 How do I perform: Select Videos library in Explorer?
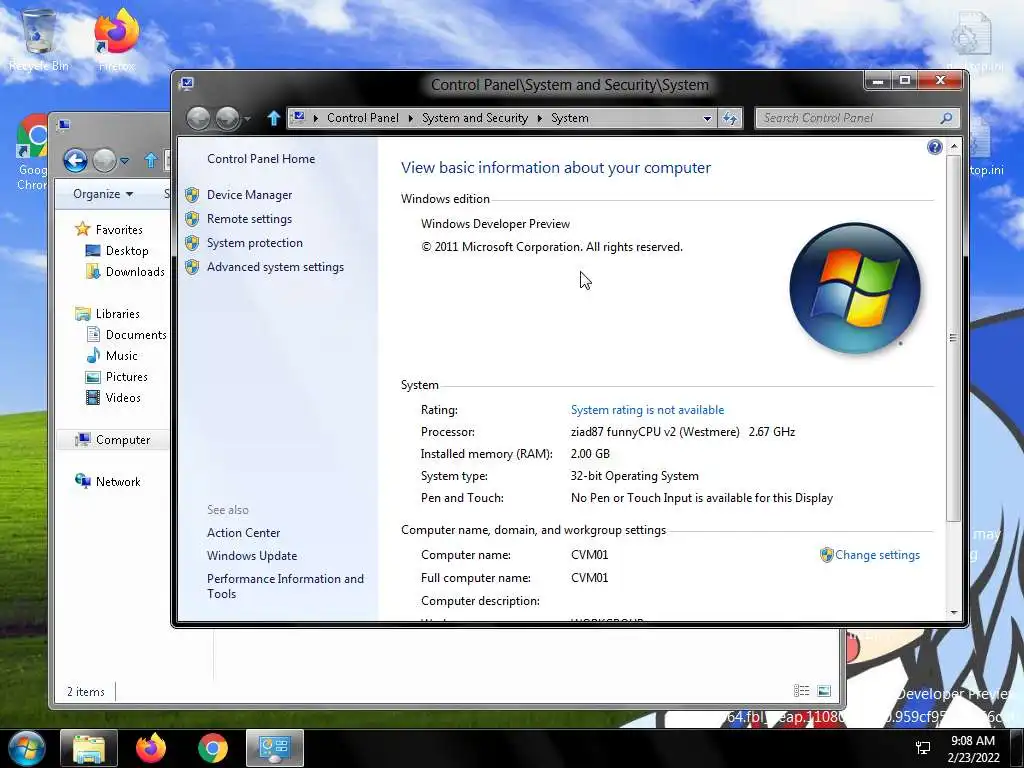click(x=123, y=398)
